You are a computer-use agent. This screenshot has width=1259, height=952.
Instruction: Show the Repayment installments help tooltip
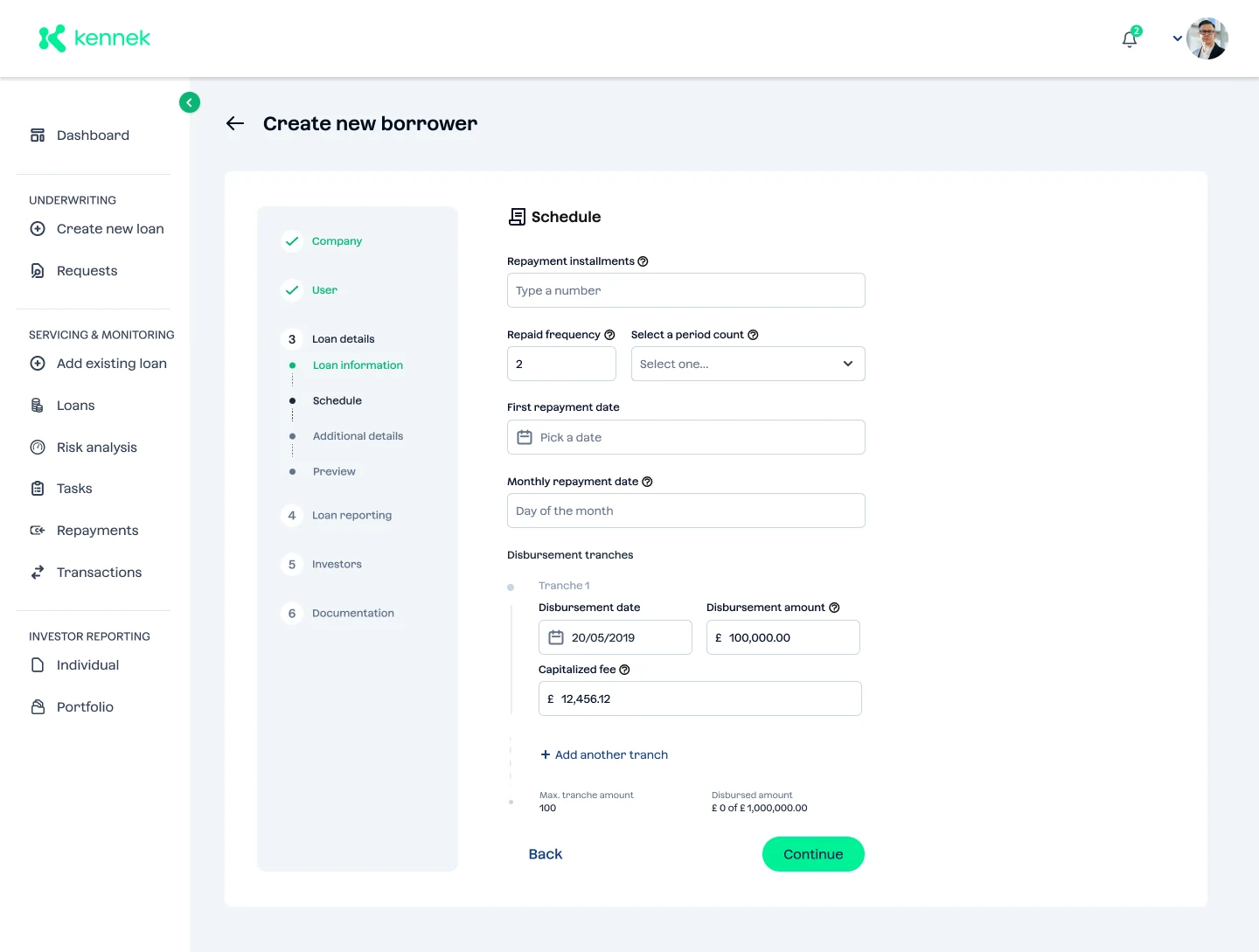point(643,261)
